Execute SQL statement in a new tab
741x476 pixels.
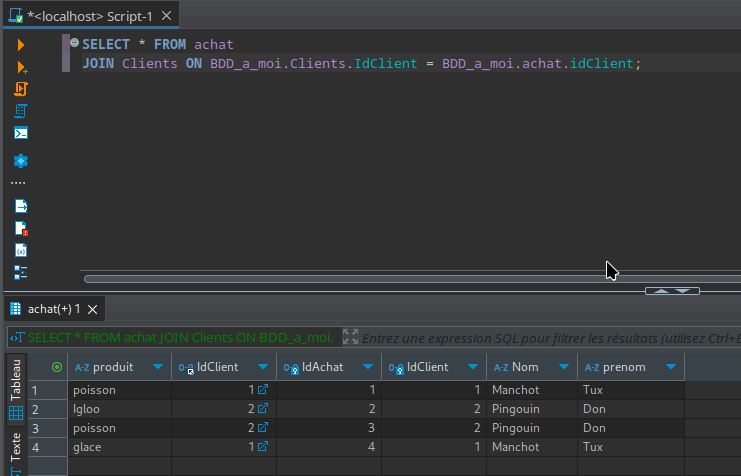coord(21,67)
